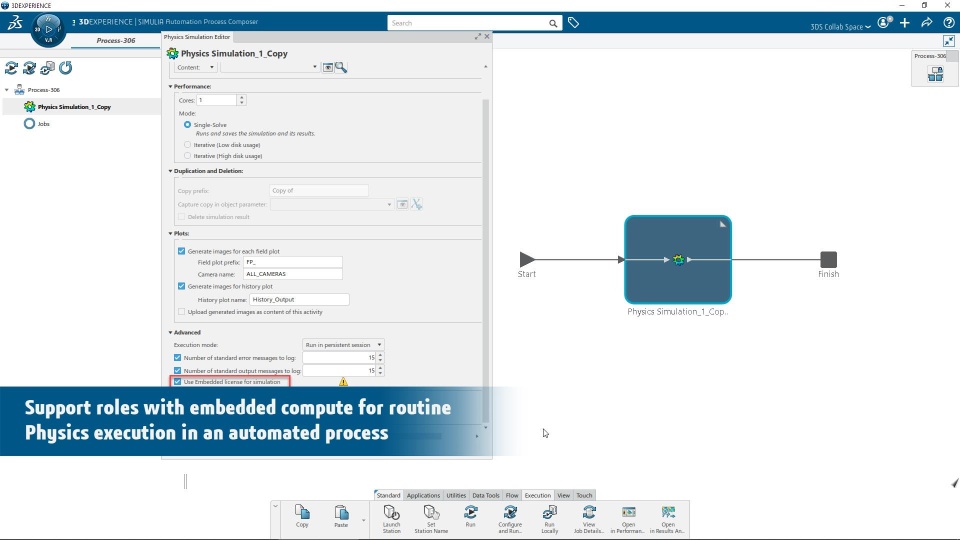Click the Copy icon in action bar

click(302, 512)
